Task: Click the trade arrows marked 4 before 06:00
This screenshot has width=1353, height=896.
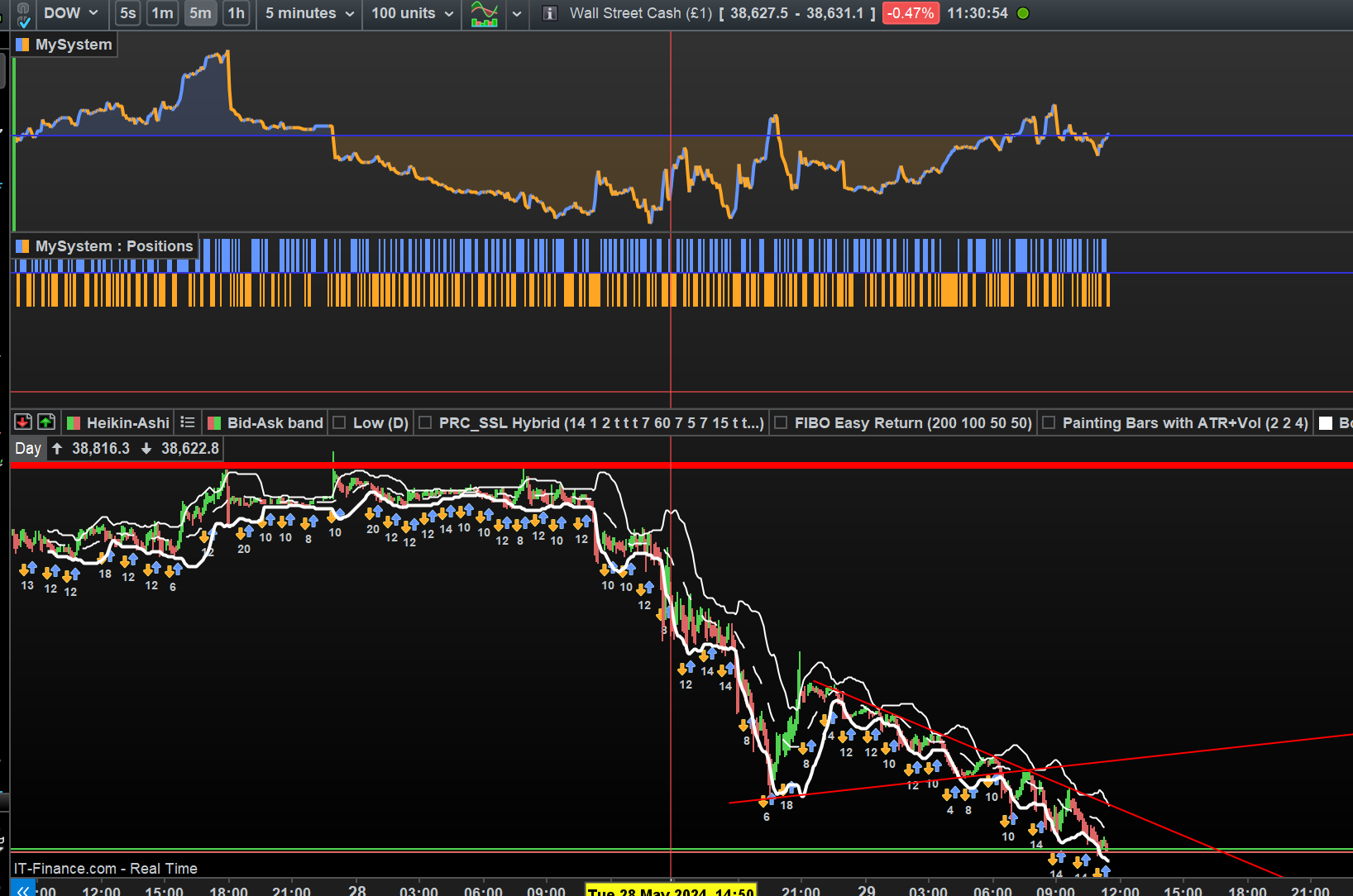Action: (951, 794)
